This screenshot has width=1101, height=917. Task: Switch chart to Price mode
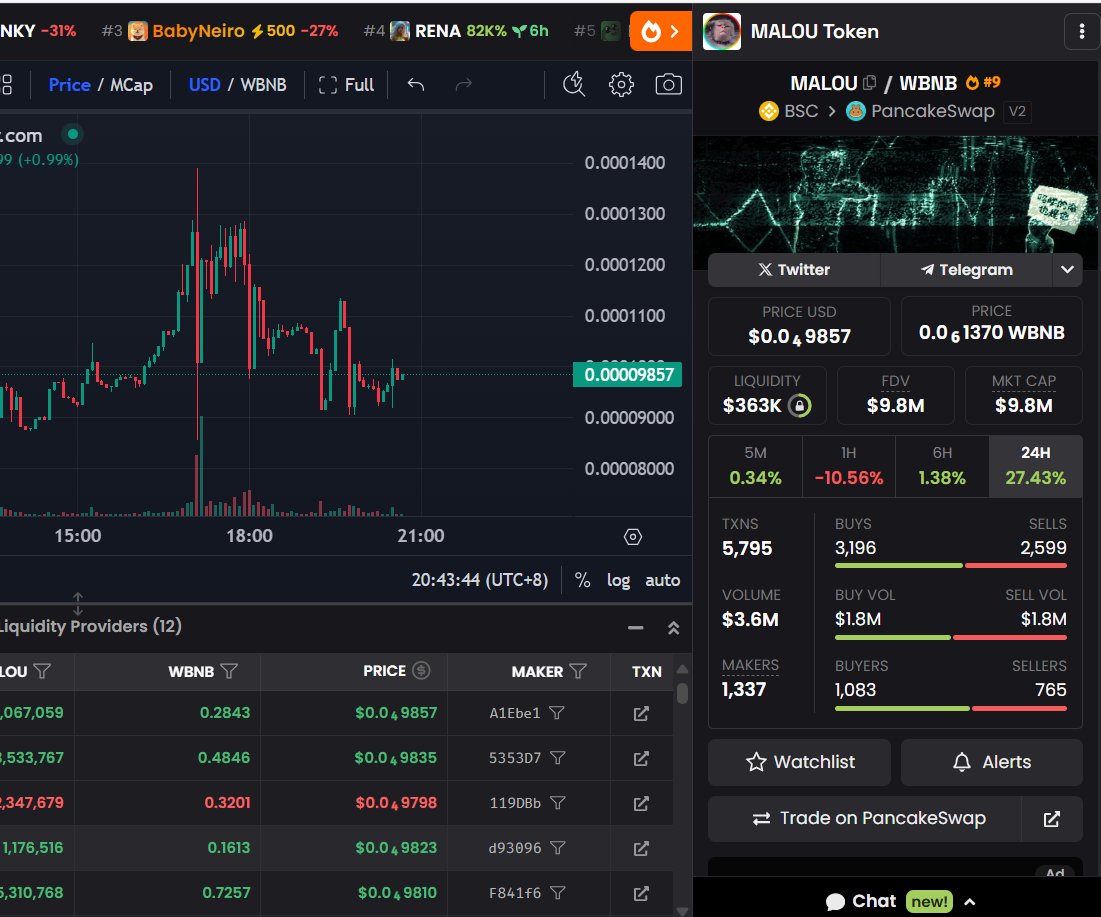tap(70, 85)
